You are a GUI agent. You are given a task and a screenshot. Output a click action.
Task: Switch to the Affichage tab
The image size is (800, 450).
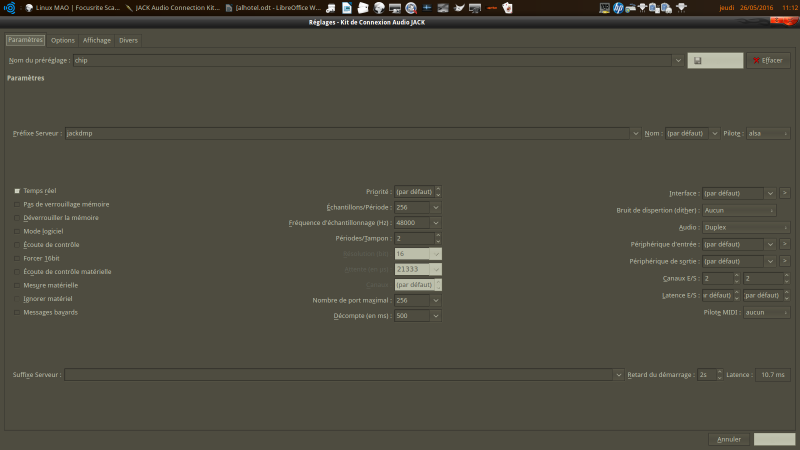[97, 40]
